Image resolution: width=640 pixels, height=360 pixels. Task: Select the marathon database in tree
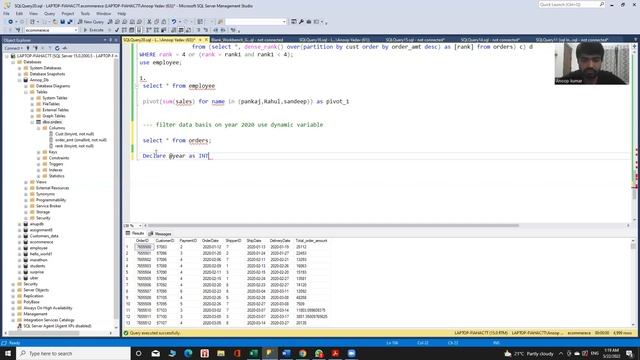pyautogui.click(x=38, y=260)
